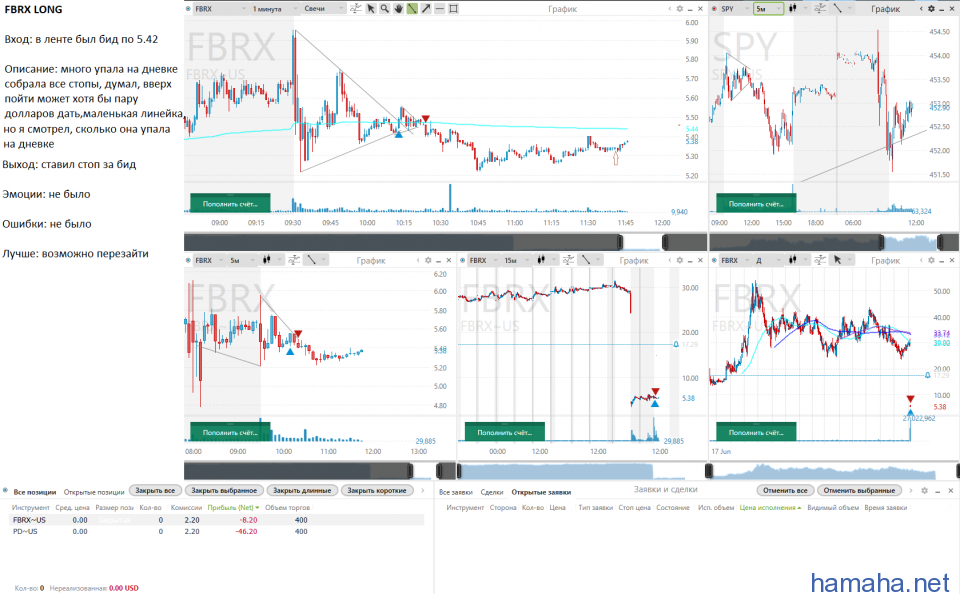The width and height of the screenshot is (960, 594).
Task: Click the 'Отменить все' orders button
Action: pos(785,491)
